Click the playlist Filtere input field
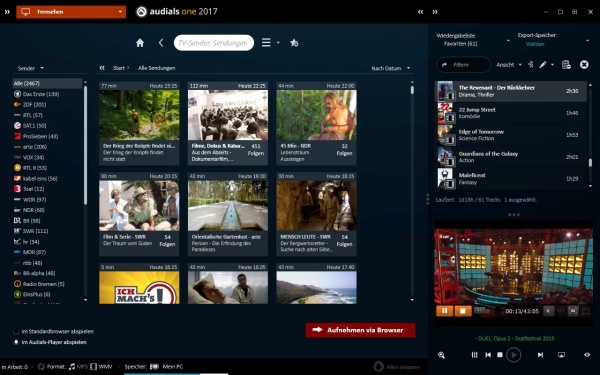 463,65
